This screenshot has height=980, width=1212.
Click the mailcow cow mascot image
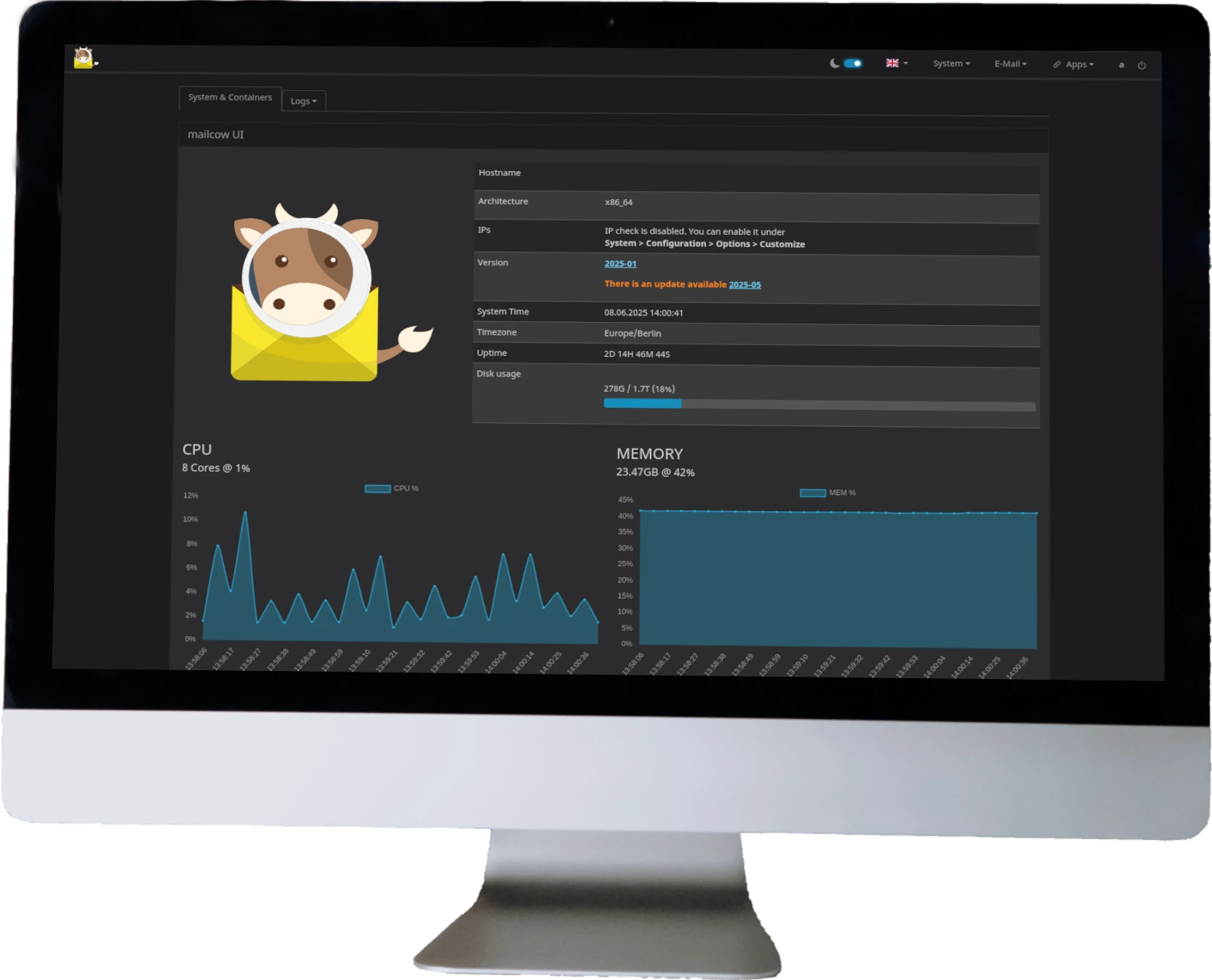click(x=332, y=292)
